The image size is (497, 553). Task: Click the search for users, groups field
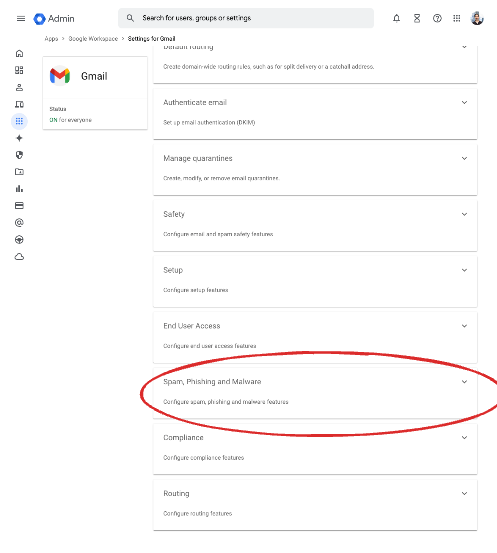click(246, 18)
